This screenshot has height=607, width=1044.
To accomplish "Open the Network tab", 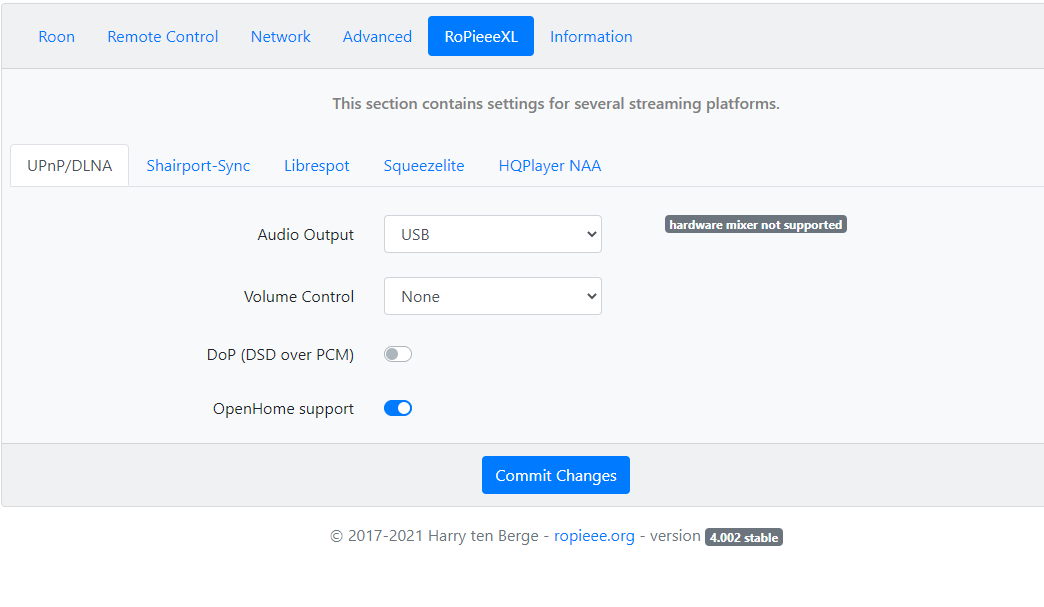I will (x=280, y=37).
